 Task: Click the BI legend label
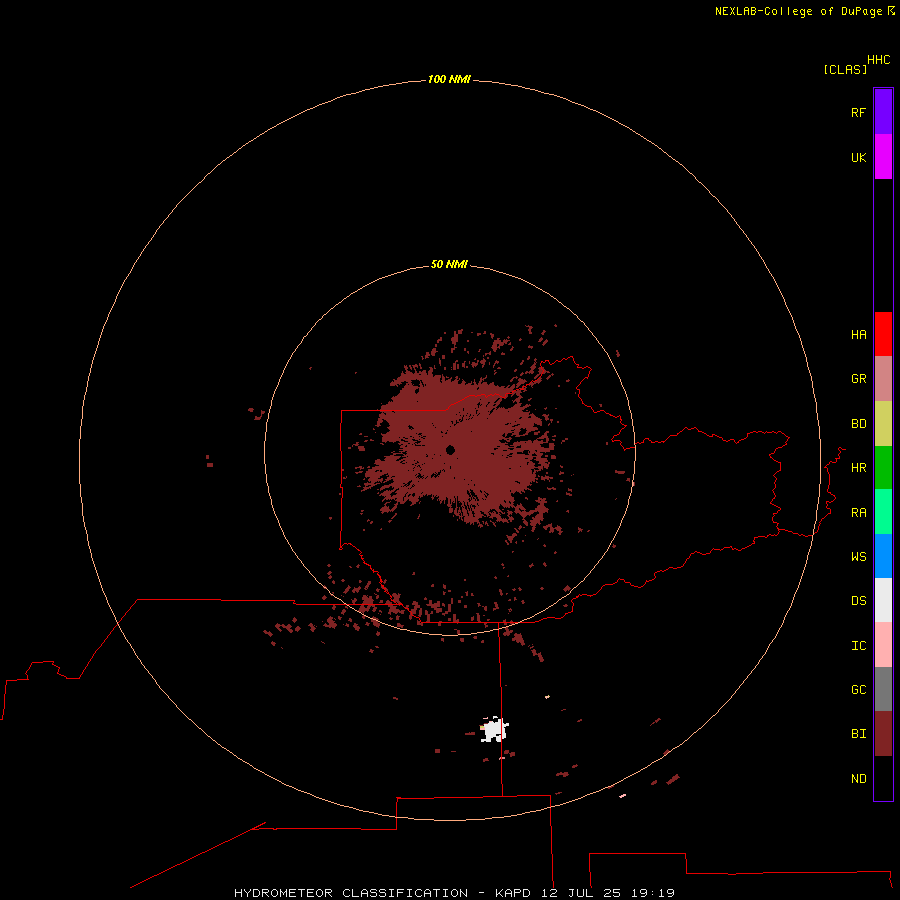(858, 734)
